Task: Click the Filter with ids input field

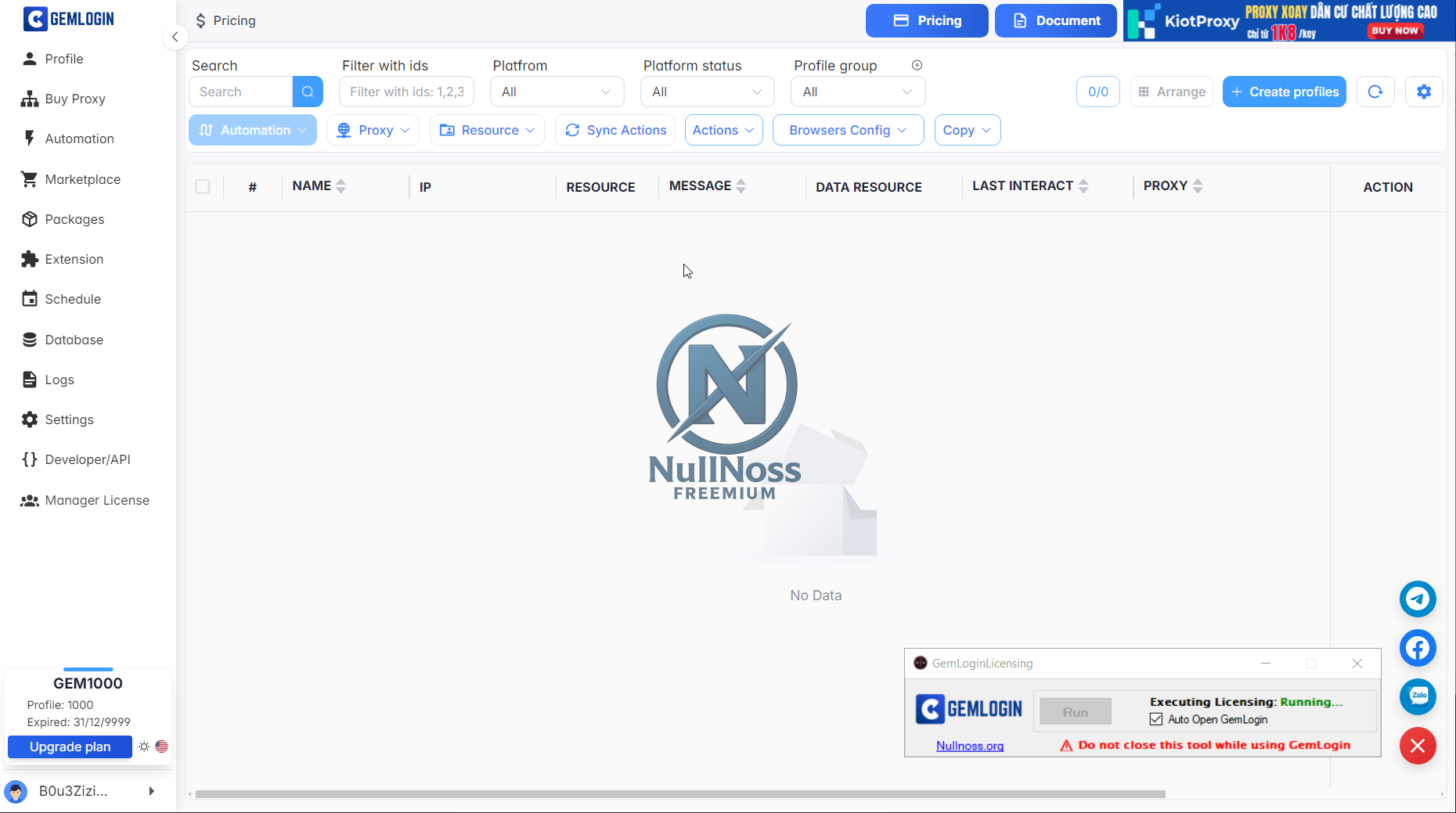Action: [x=406, y=92]
